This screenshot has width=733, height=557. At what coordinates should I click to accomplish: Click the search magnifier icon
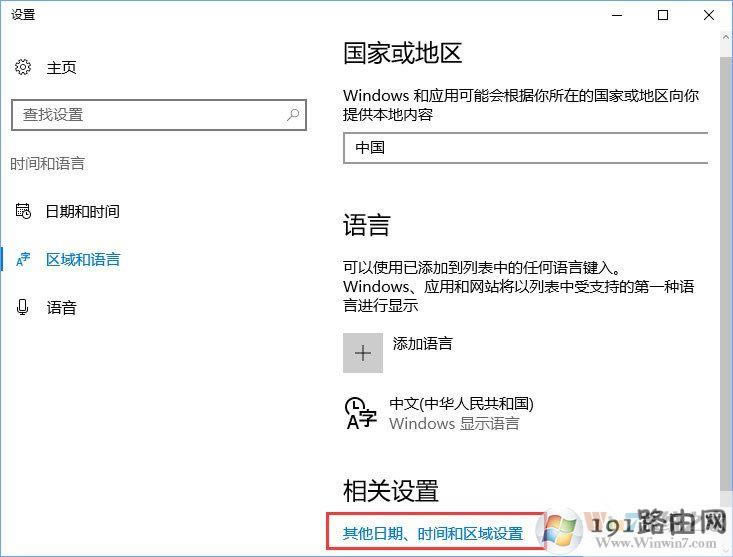(x=293, y=114)
